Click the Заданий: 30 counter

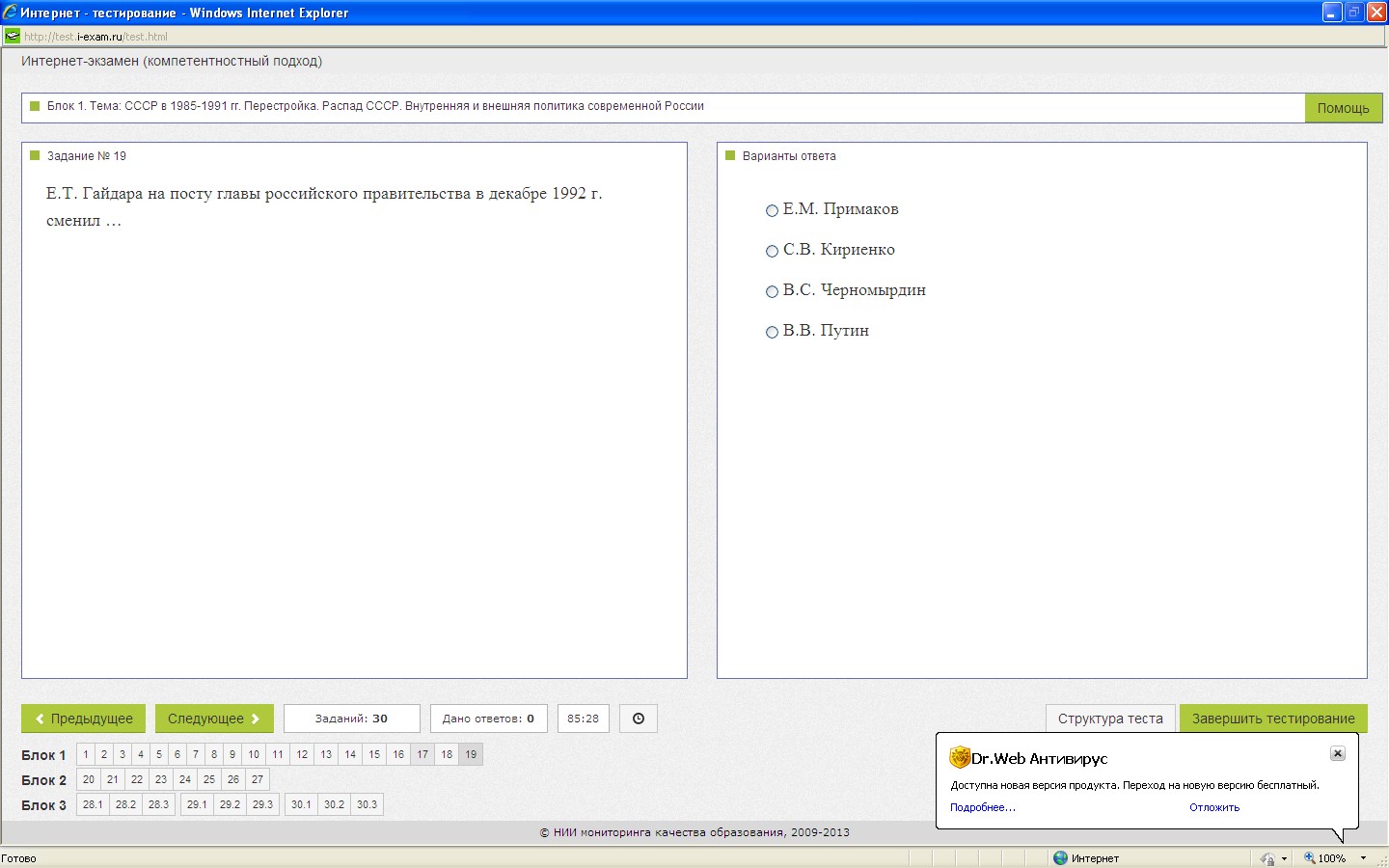tap(351, 719)
